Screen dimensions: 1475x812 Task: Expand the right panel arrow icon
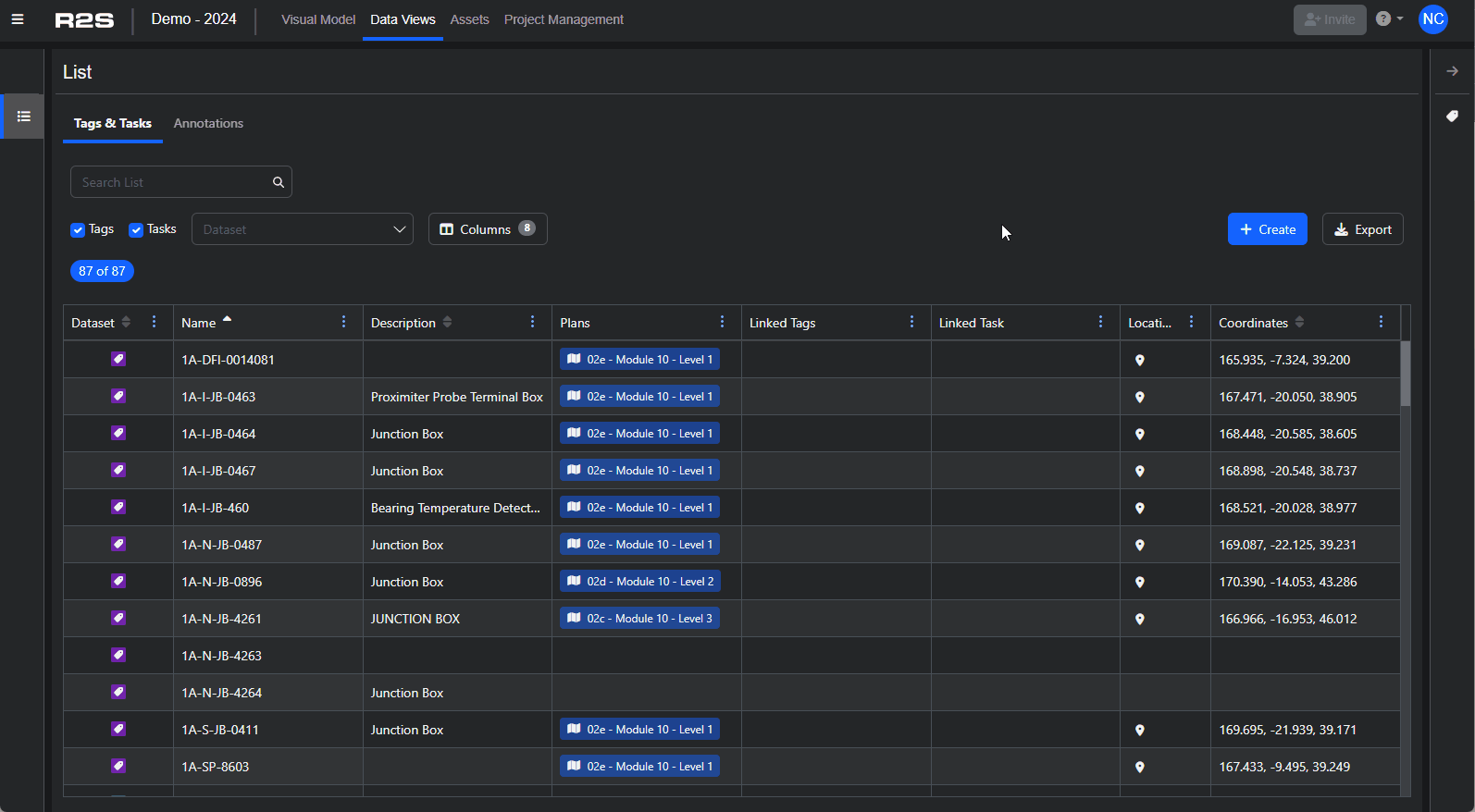pos(1453,71)
